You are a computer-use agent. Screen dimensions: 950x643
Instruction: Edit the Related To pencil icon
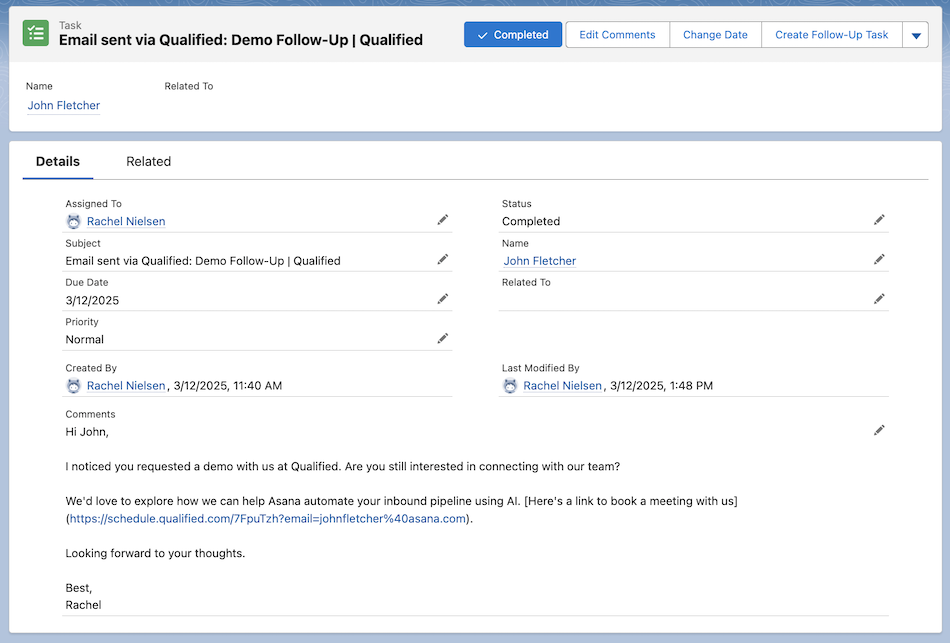(879, 299)
